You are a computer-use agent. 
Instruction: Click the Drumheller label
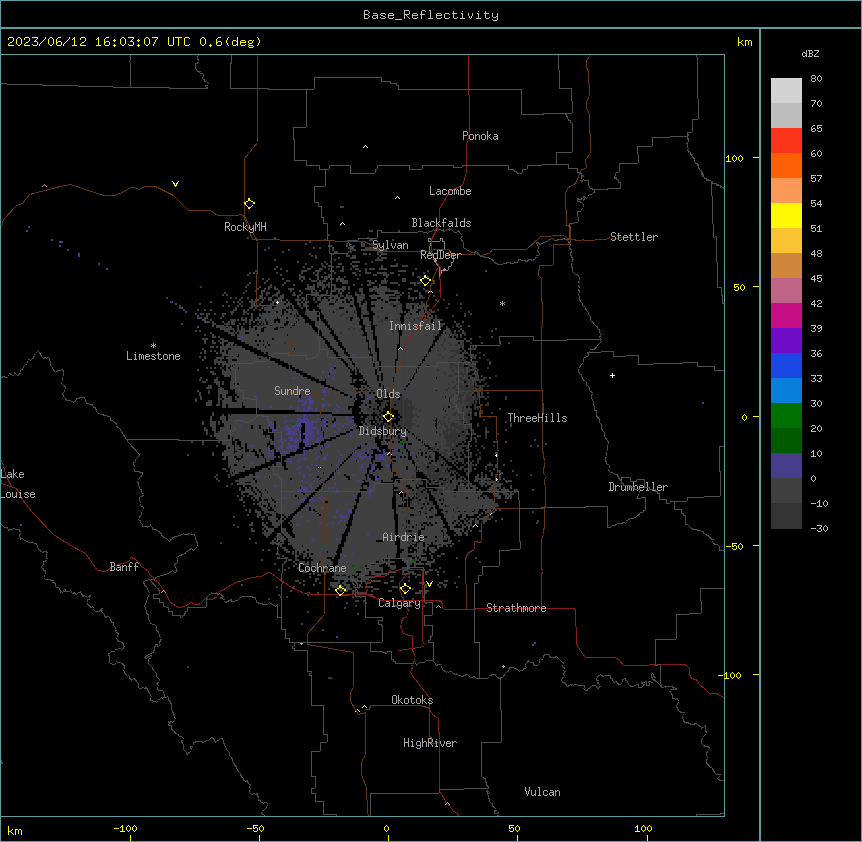pyautogui.click(x=638, y=487)
